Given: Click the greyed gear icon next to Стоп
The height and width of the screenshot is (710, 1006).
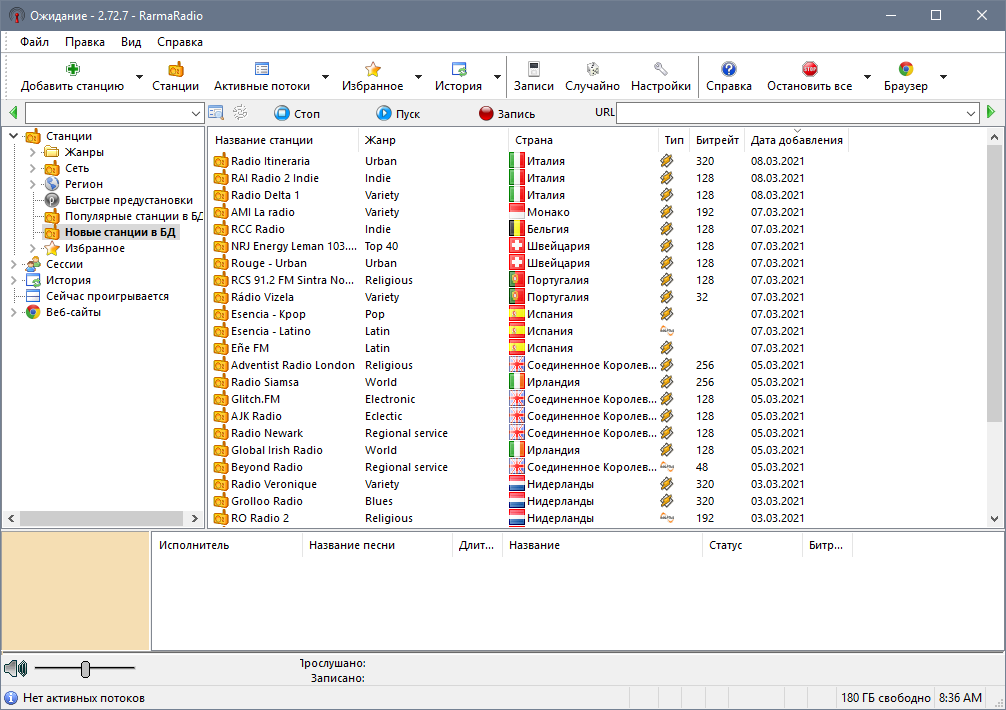Looking at the screenshot, I should 240,113.
